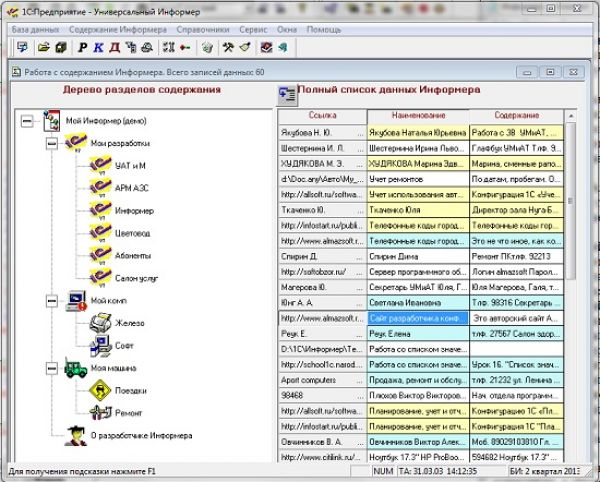Click the hammer and wrench tools icon
The image size is (600, 482).
[x=226, y=47]
